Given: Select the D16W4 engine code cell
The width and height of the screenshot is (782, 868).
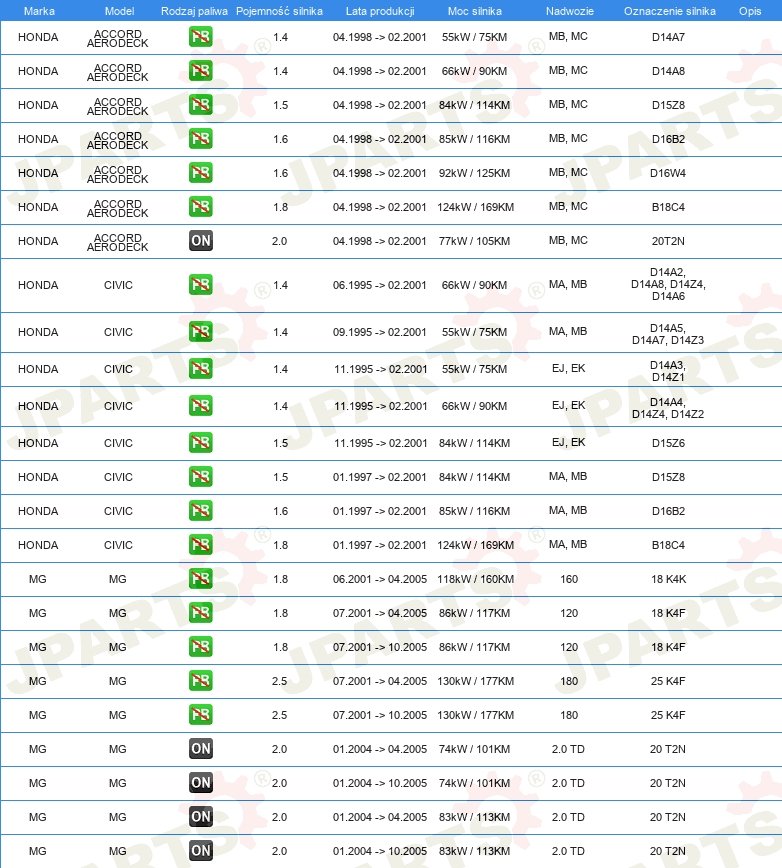Looking at the screenshot, I should pos(668,173).
